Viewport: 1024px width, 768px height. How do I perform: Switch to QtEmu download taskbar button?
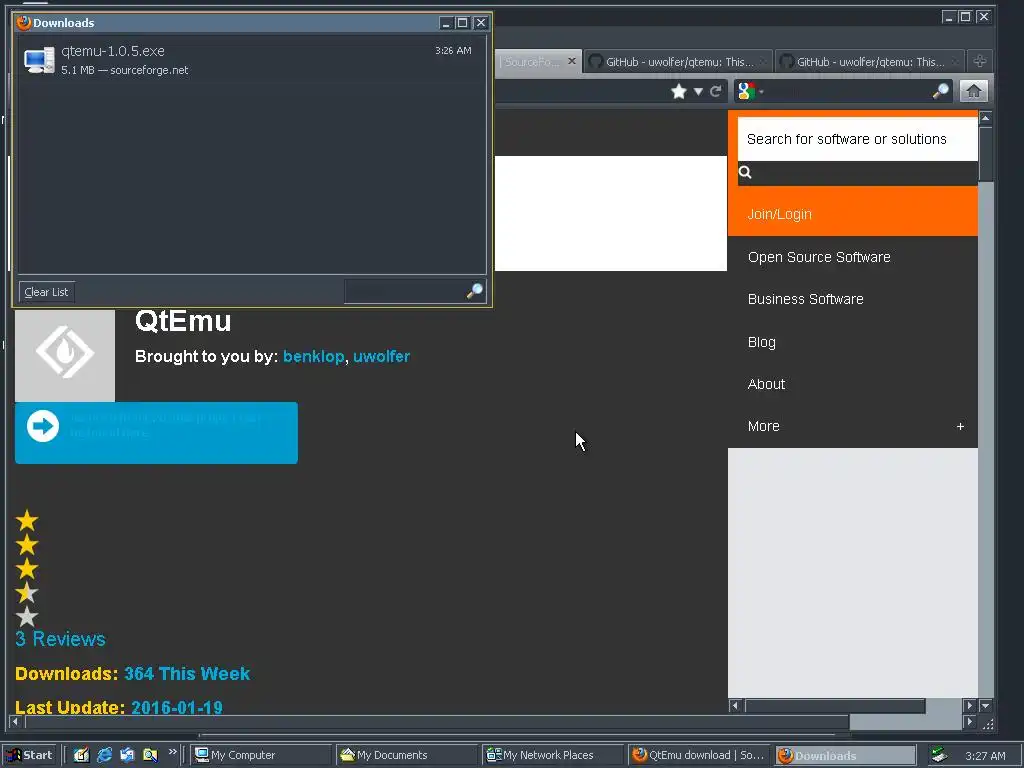point(699,755)
